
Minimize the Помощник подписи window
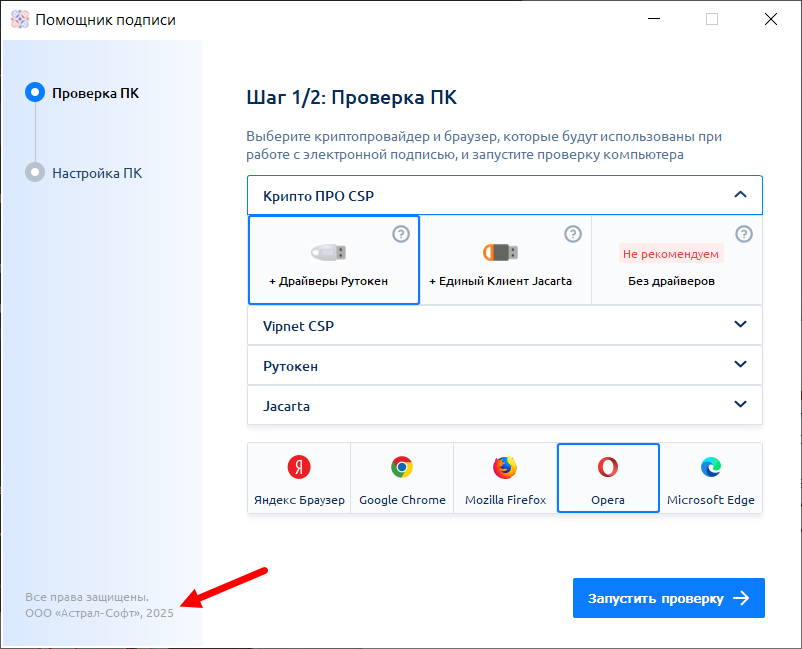(654, 19)
